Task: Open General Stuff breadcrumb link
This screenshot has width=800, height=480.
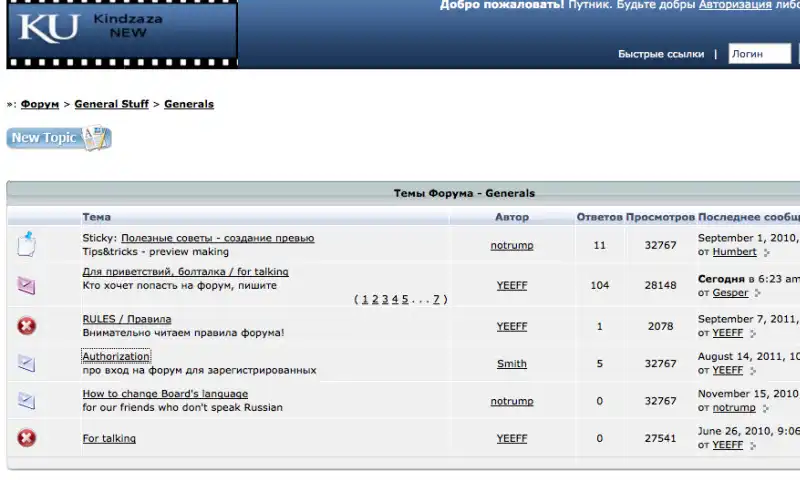Action: pos(111,104)
